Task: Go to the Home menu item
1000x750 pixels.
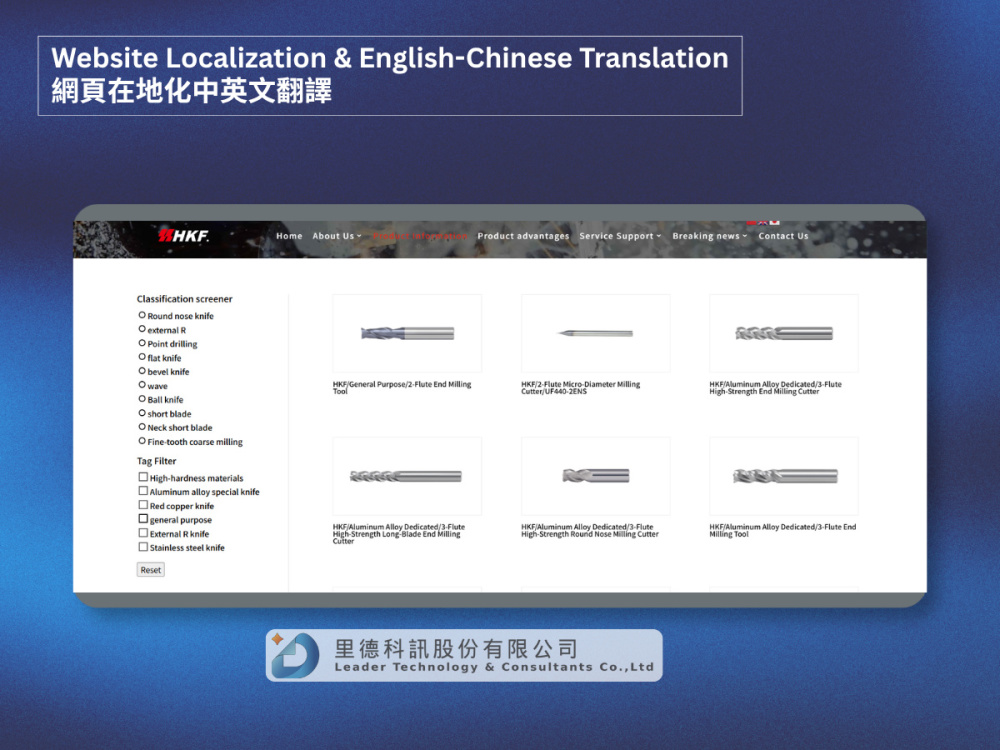Action: pyautogui.click(x=289, y=236)
